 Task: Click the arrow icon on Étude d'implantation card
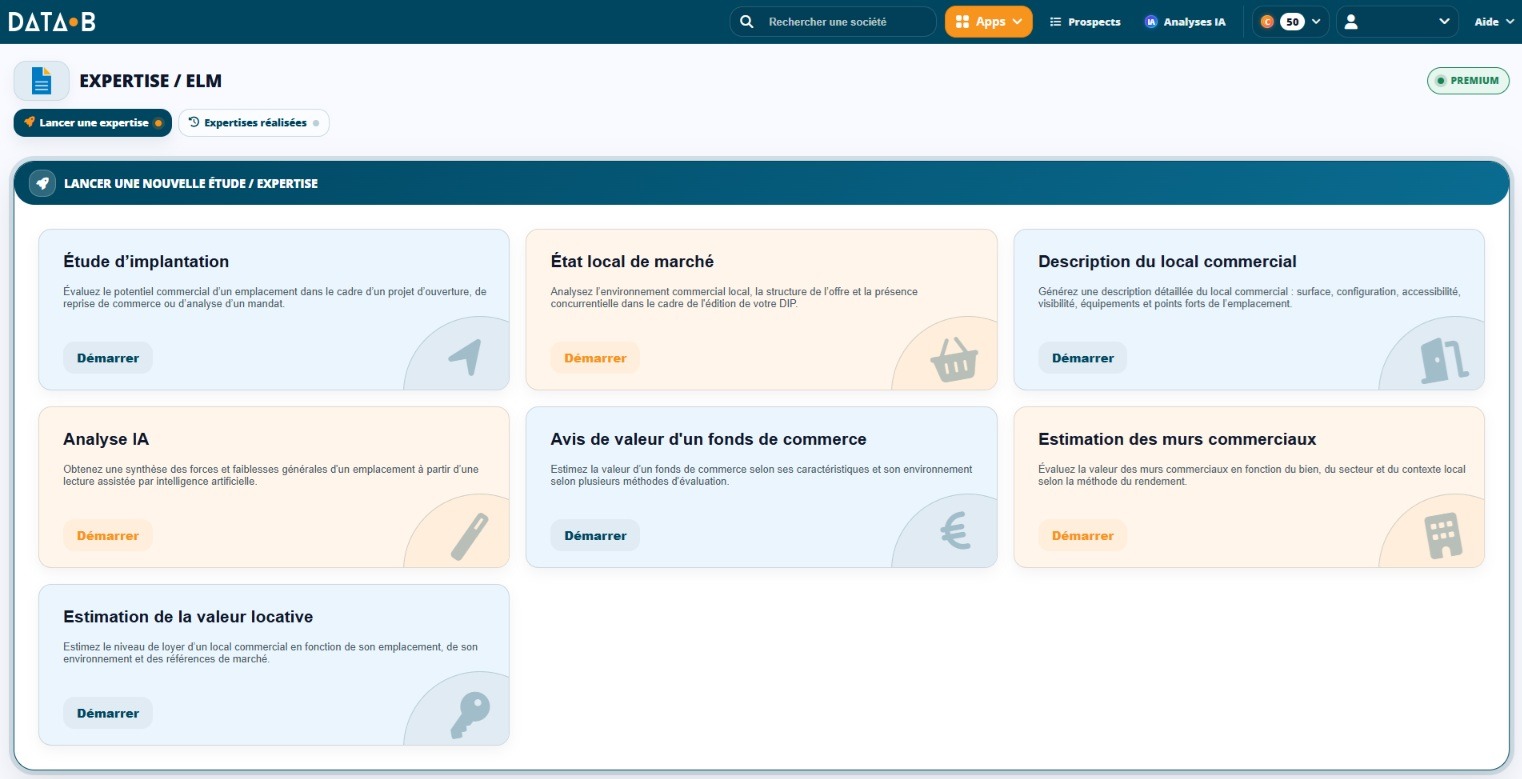(x=464, y=357)
